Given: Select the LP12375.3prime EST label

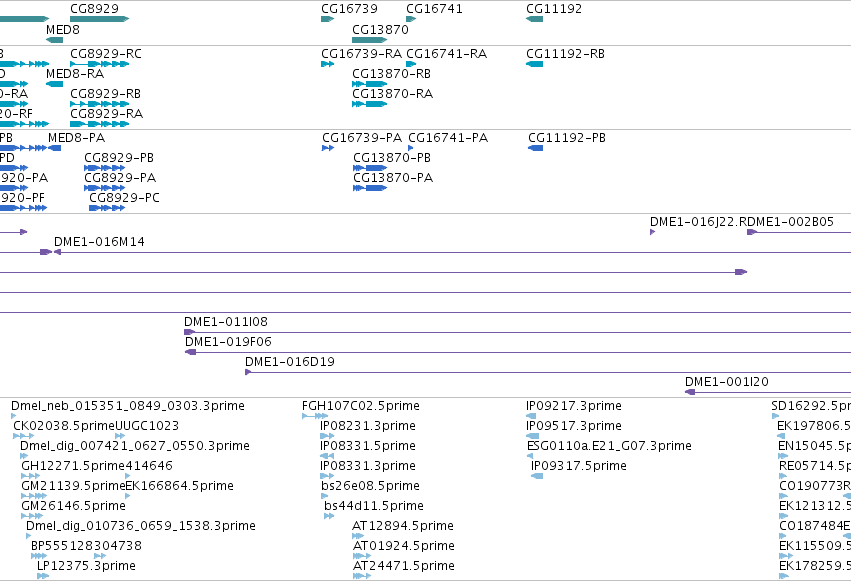Looking at the screenshot, I should [86, 566].
